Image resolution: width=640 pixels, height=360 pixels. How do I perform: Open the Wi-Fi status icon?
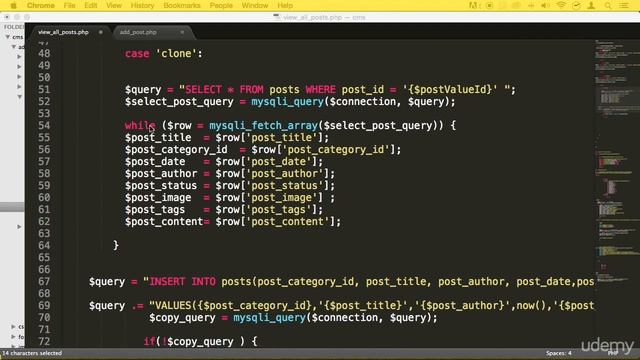(561, 5)
